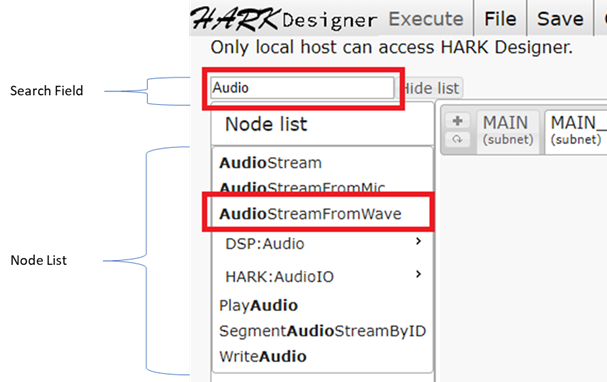
Task: Expand the DSP:Audio submenu arrow
Action: (418, 241)
